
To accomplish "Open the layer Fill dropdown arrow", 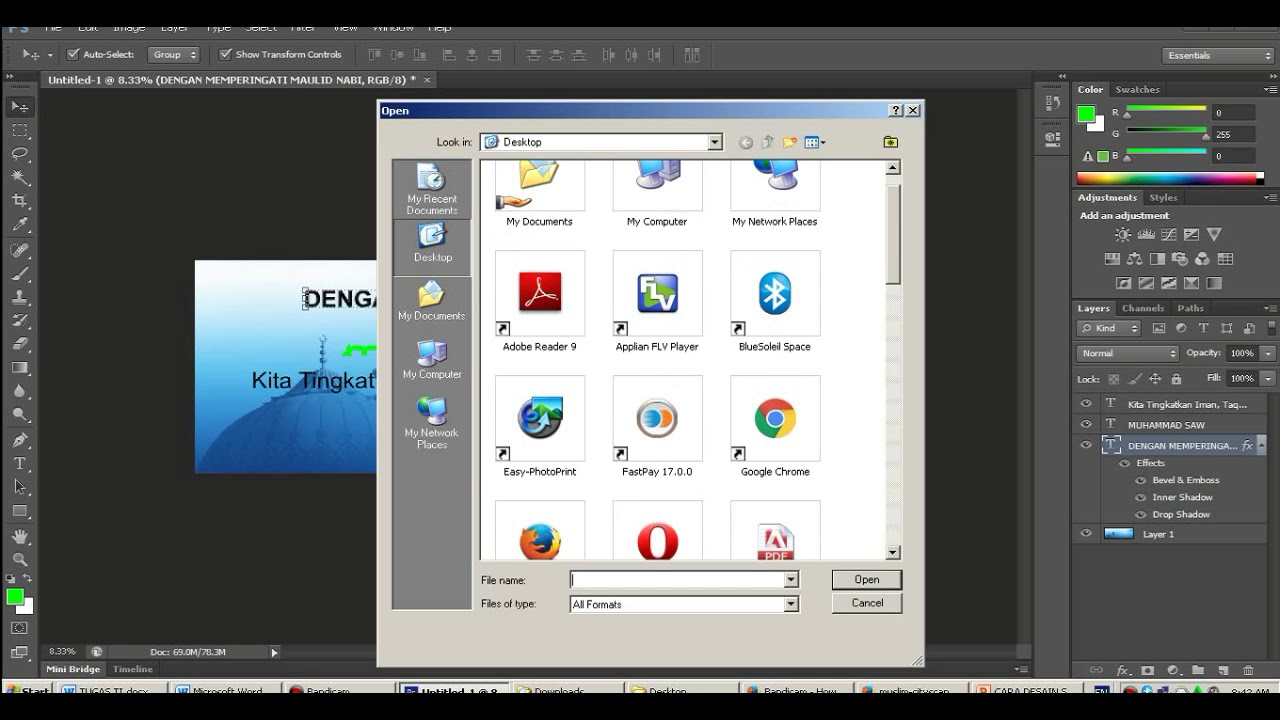I will (x=1268, y=378).
